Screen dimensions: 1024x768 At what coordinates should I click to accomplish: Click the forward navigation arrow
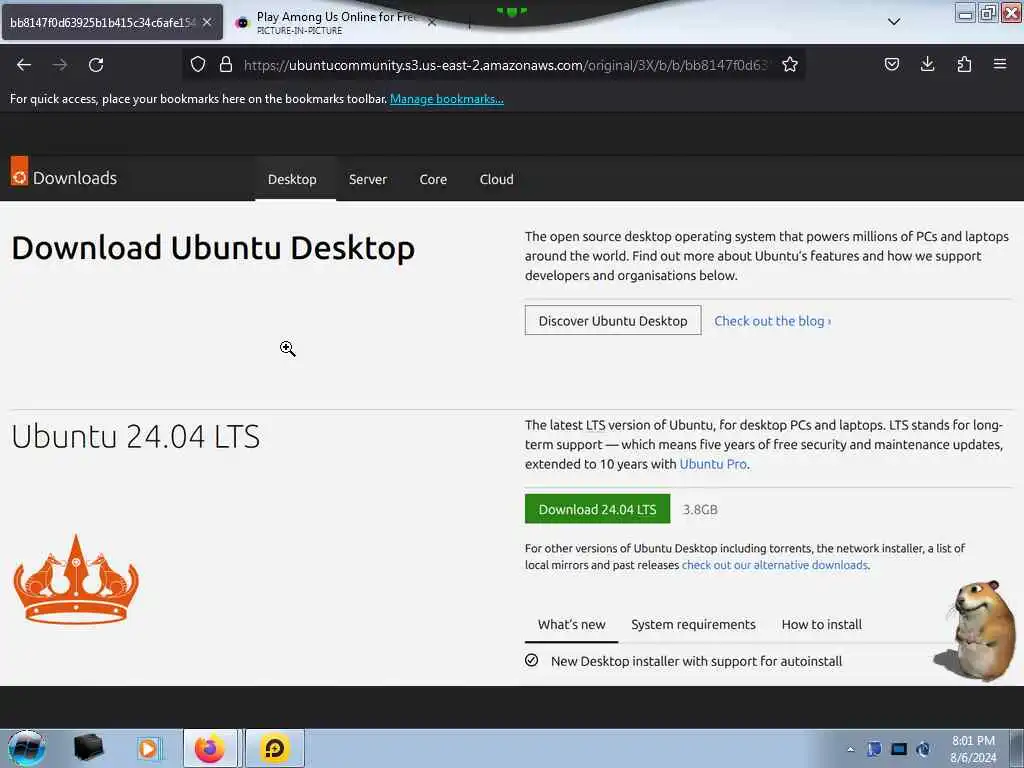(59, 65)
